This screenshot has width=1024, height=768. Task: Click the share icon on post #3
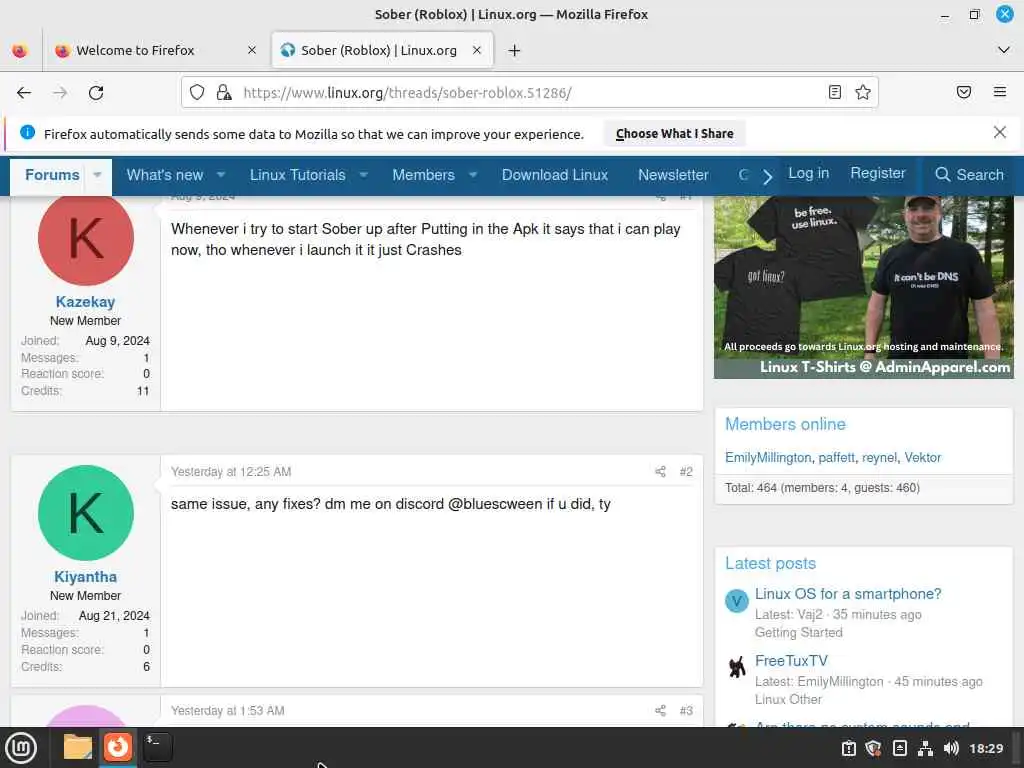(x=660, y=711)
